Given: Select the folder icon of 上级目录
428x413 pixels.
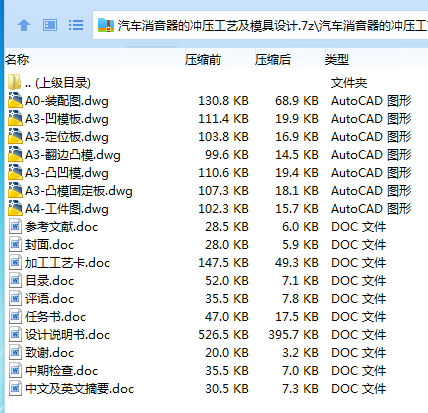Looking at the screenshot, I should (15, 82).
